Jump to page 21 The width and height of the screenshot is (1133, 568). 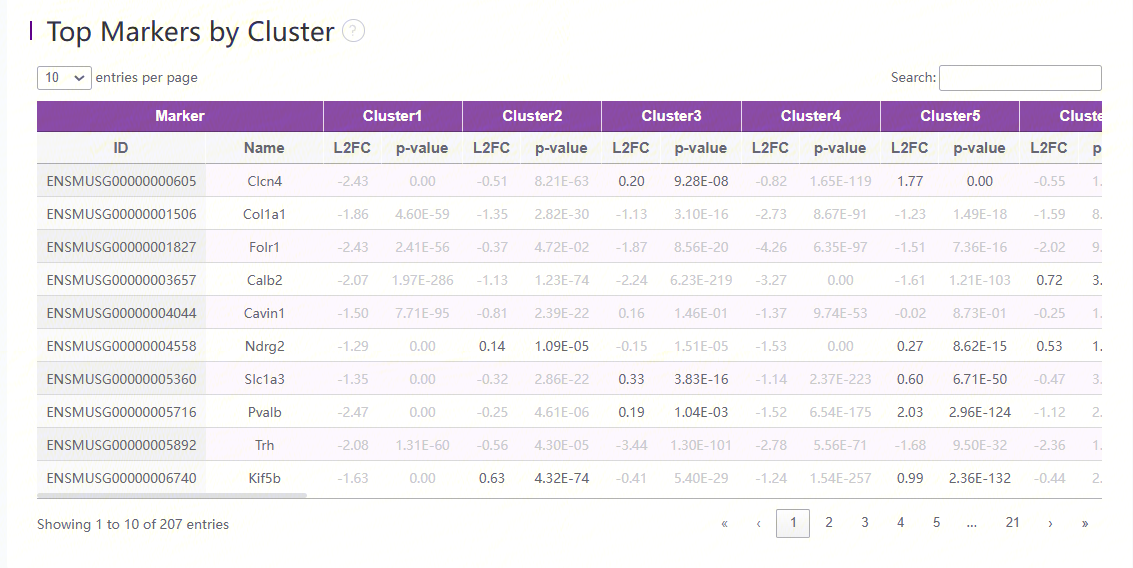click(1012, 523)
